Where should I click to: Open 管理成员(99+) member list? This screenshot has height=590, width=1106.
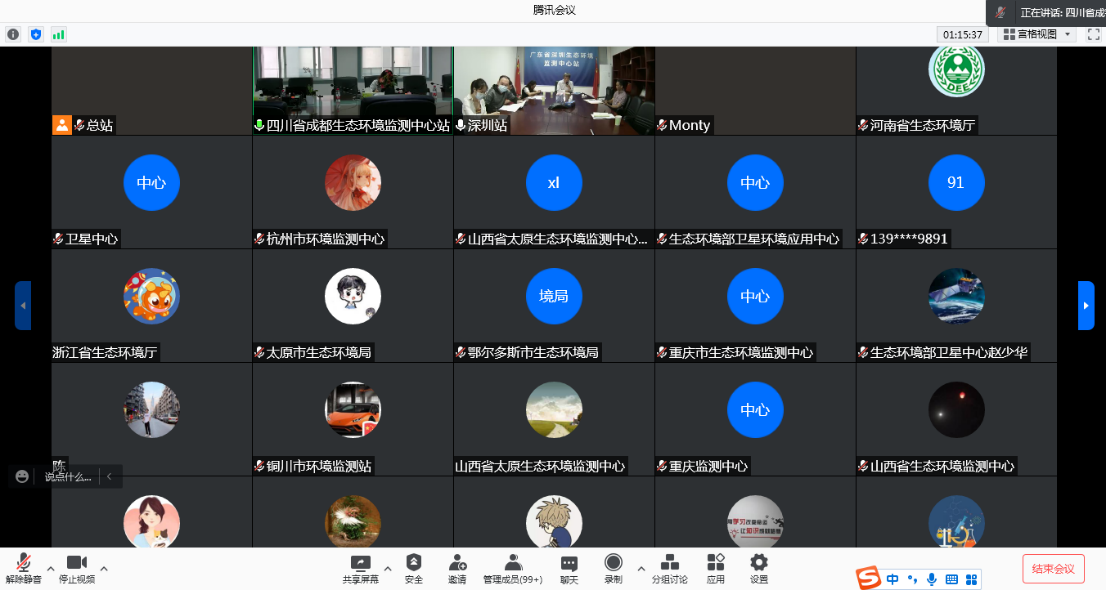[513, 569]
